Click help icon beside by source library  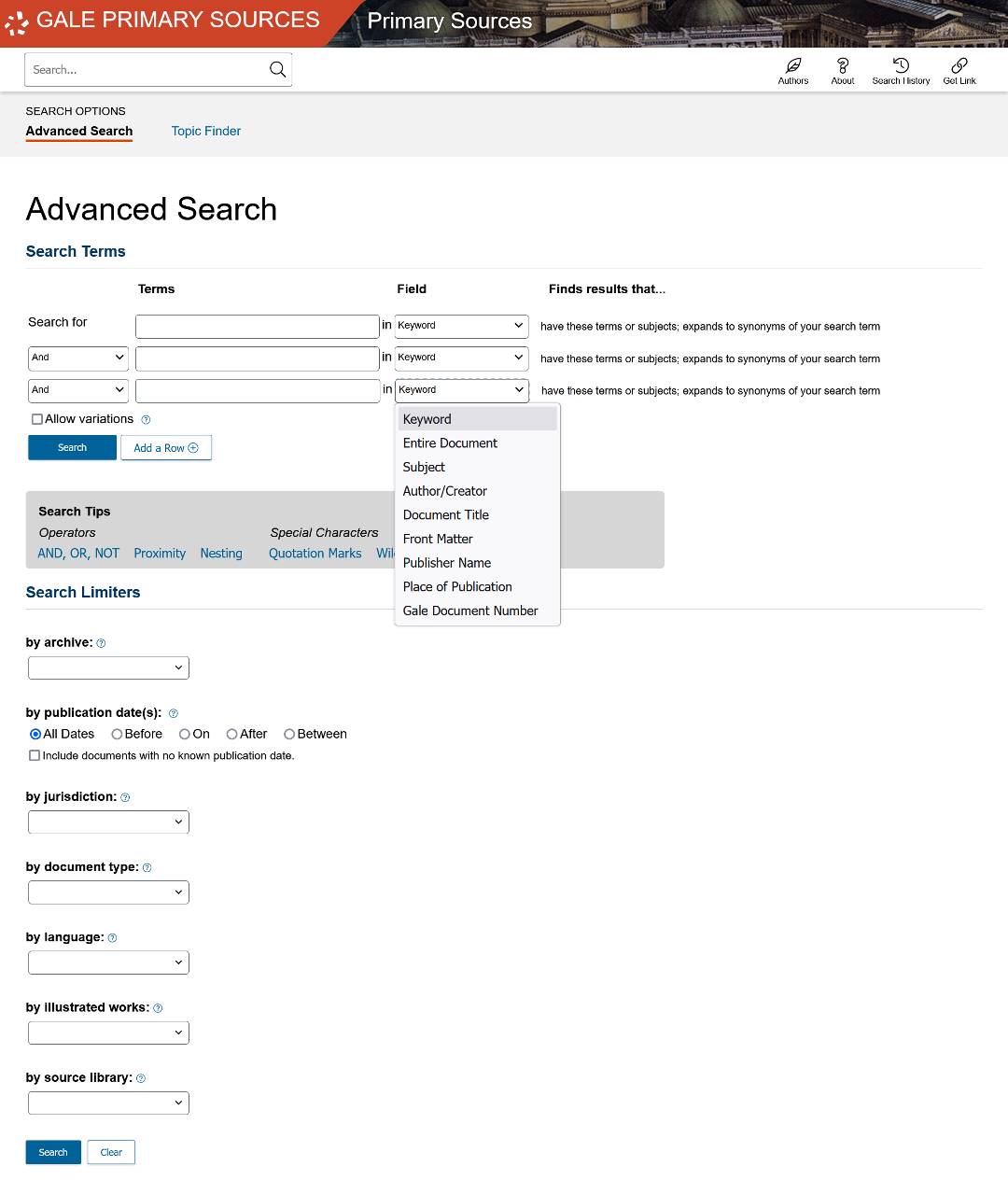click(x=141, y=1078)
